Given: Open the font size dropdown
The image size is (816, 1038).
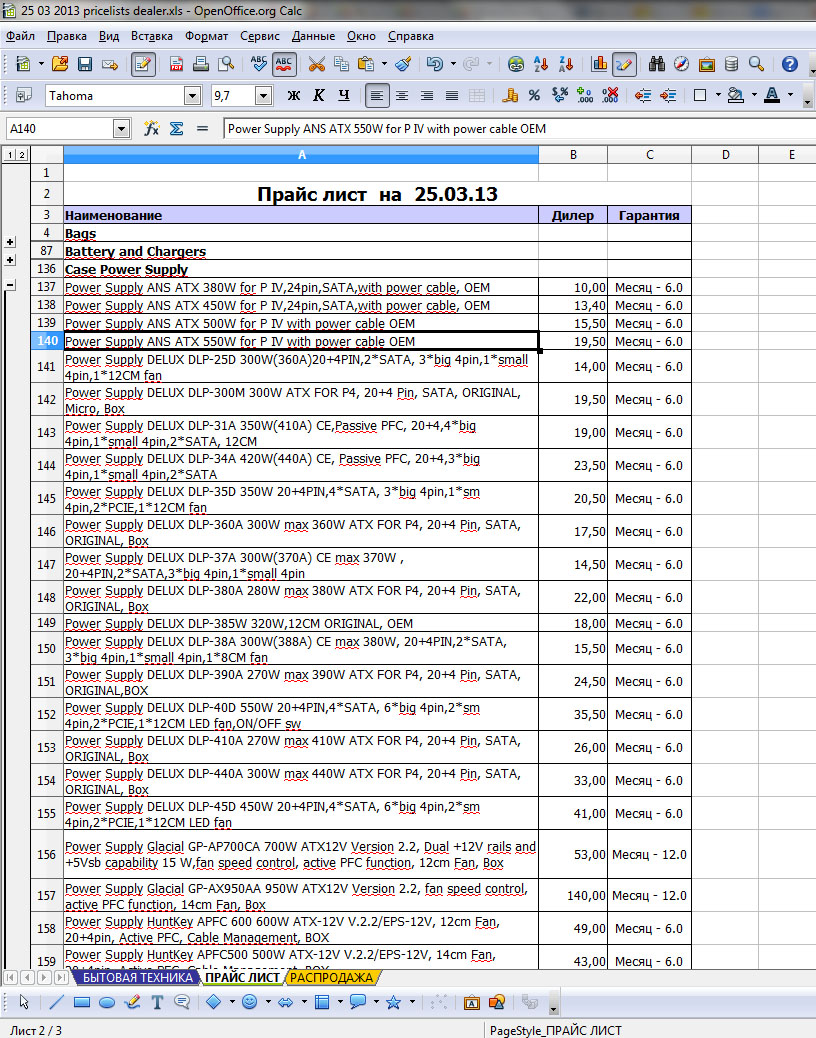Looking at the screenshot, I should pos(263,96).
